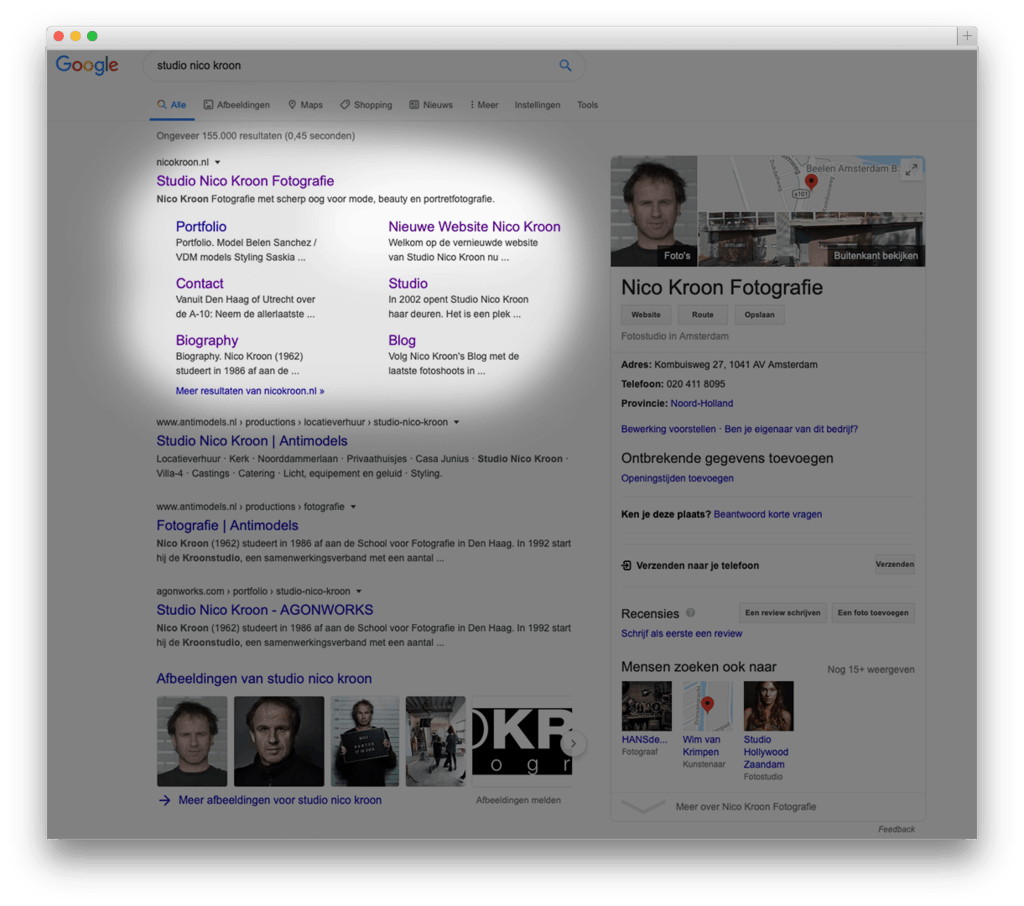
Task: Open the Studio Hollywood Zaandam thumbnail
Action: point(768,706)
